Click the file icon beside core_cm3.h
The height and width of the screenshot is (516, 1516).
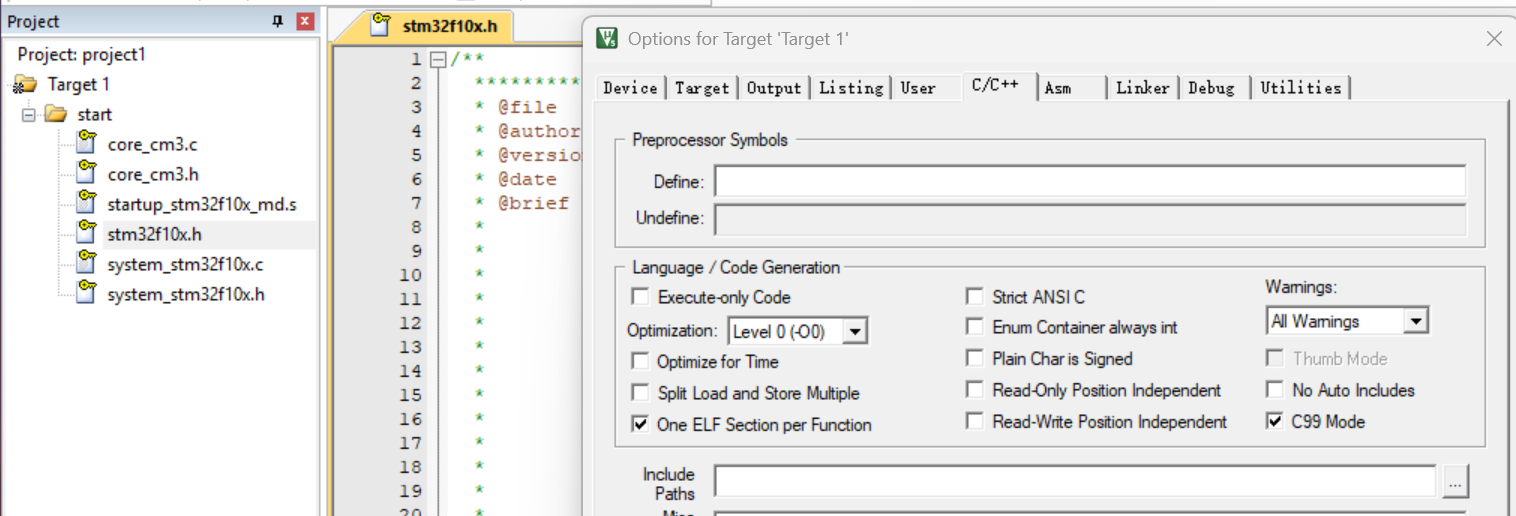pyautogui.click(x=87, y=173)
